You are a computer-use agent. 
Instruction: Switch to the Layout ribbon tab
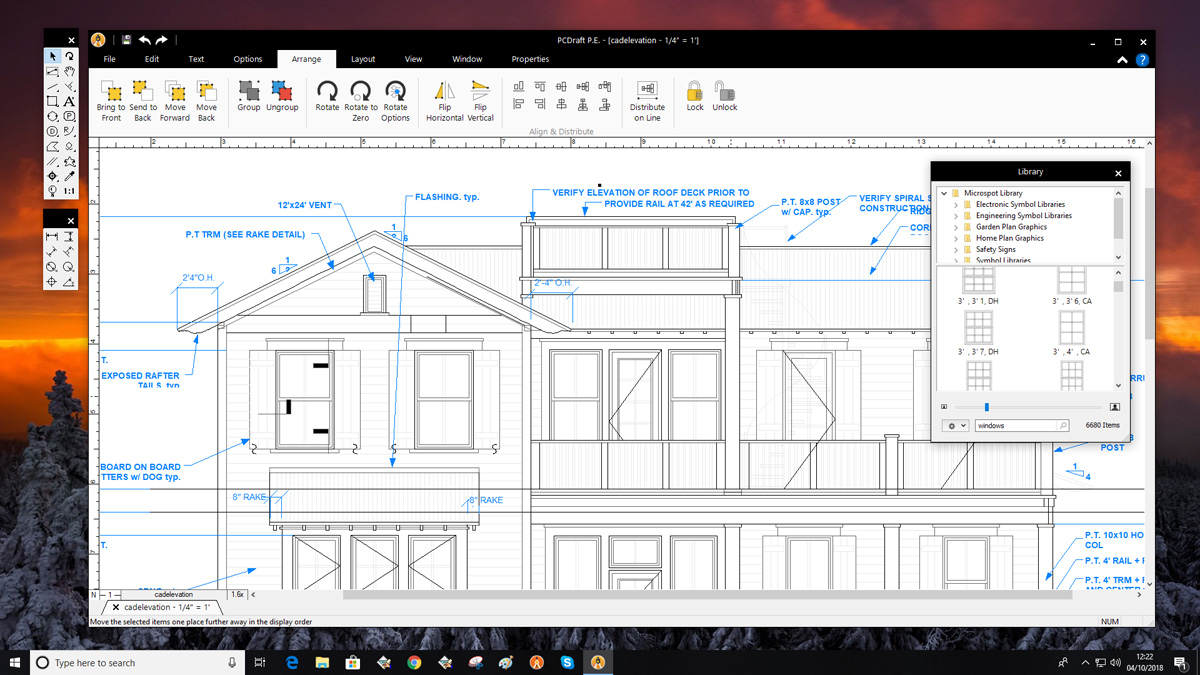(363, 59)
